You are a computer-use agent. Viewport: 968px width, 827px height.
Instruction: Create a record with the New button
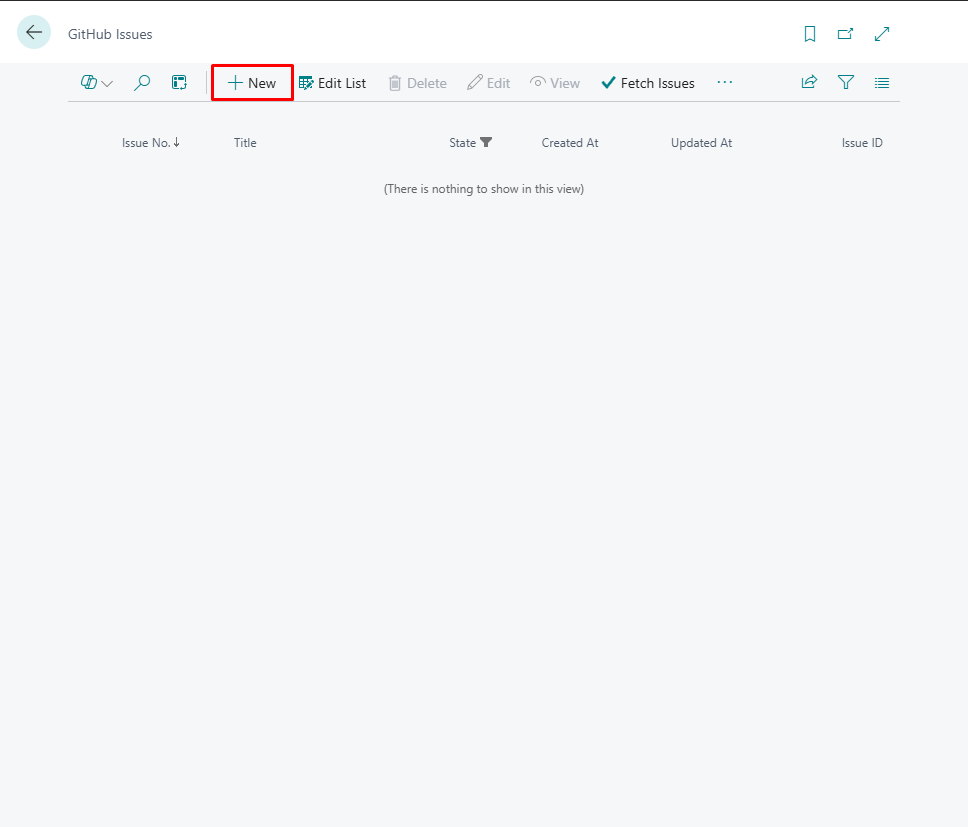coord(251,83)
